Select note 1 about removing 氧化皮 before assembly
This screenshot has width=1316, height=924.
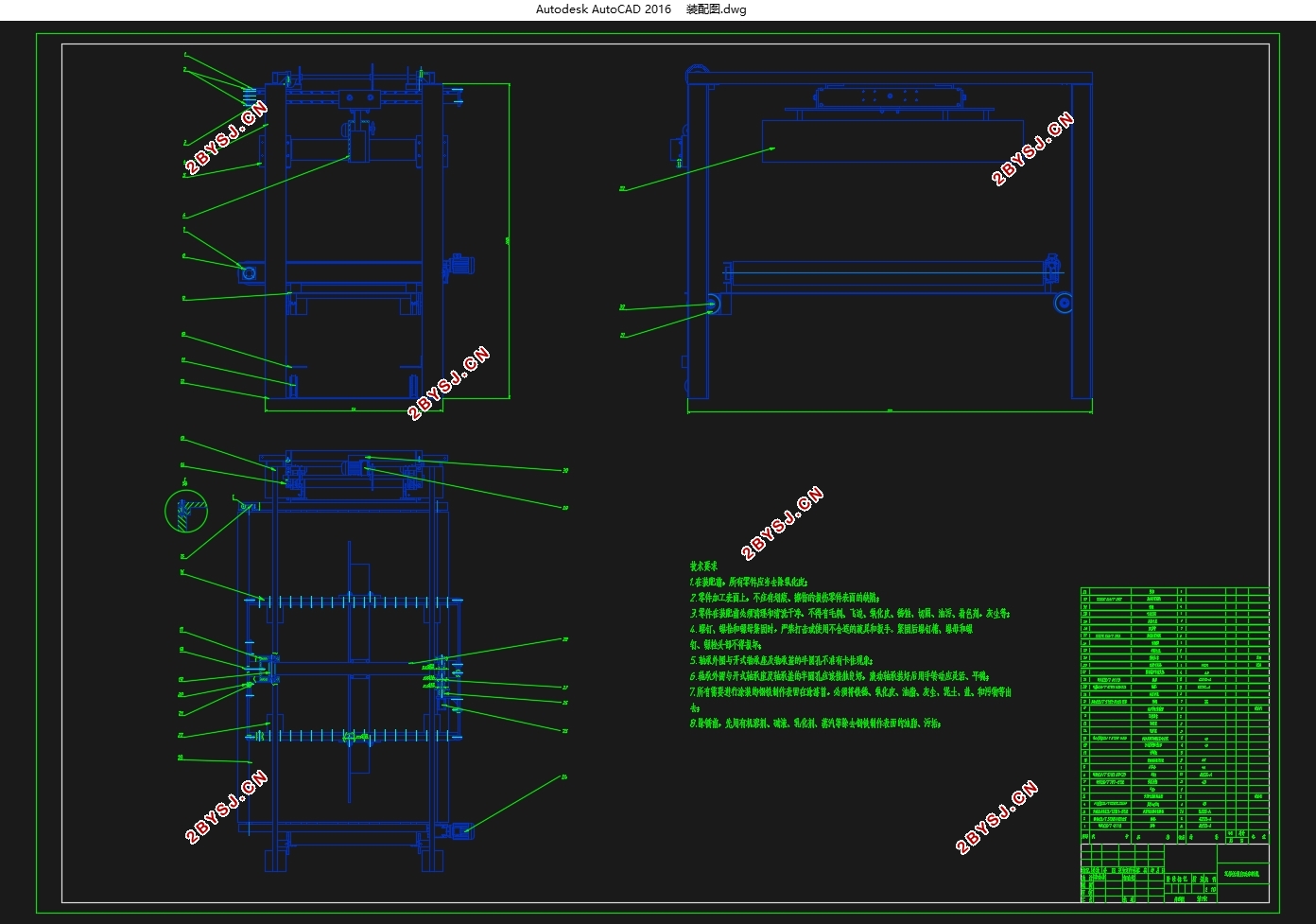(749, 583)
